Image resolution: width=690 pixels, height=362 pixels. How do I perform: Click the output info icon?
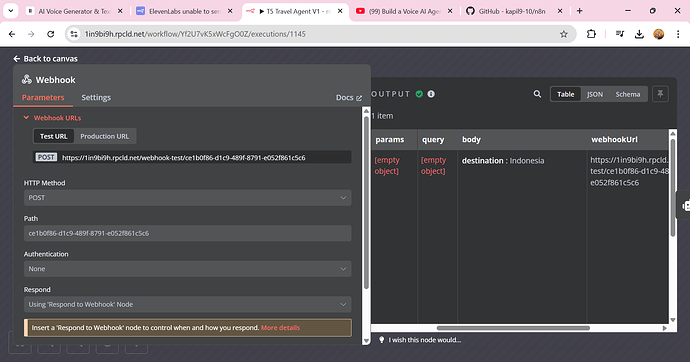431,94
